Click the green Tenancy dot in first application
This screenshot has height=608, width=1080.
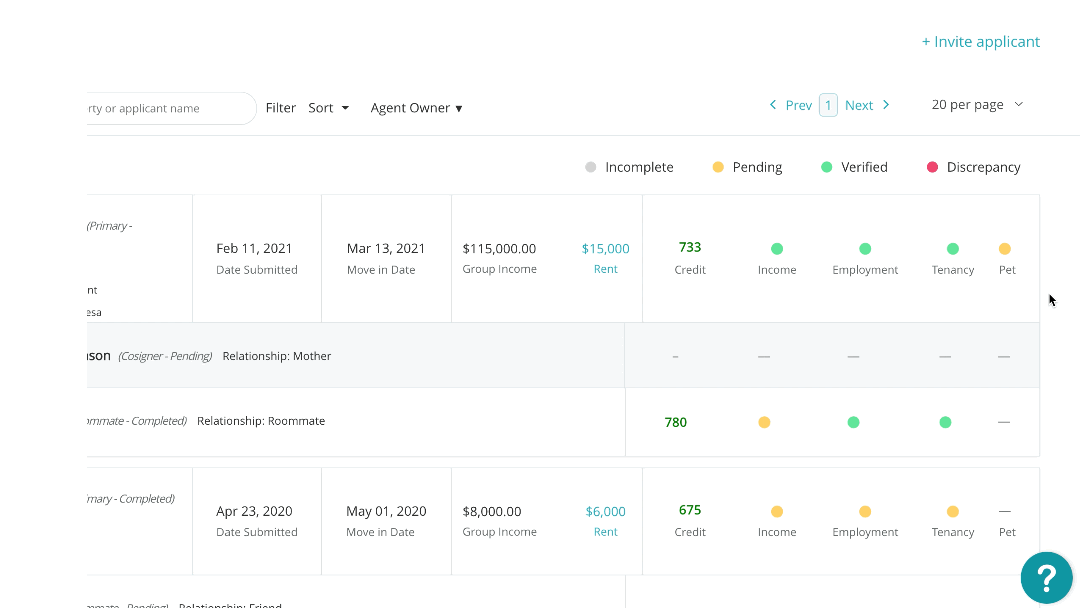952,249
